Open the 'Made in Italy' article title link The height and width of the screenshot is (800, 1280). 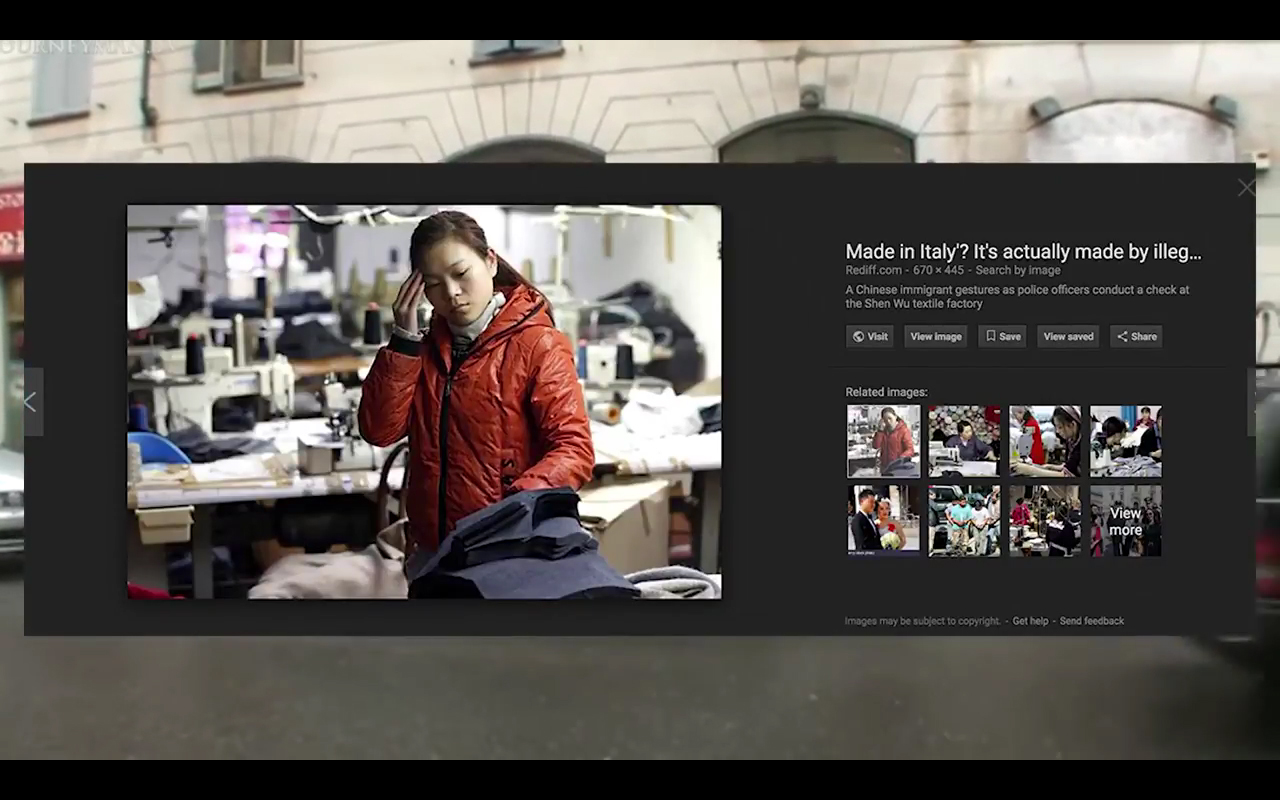1023,252
